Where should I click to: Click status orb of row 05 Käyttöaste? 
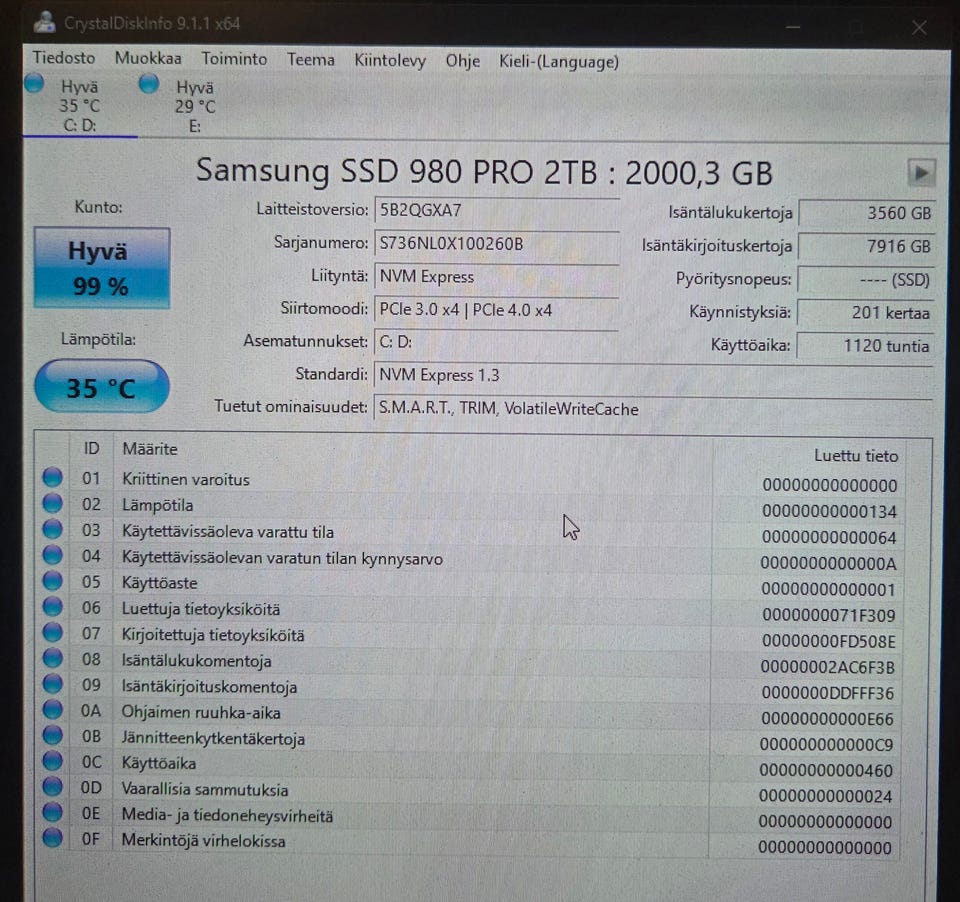(53, 580)
